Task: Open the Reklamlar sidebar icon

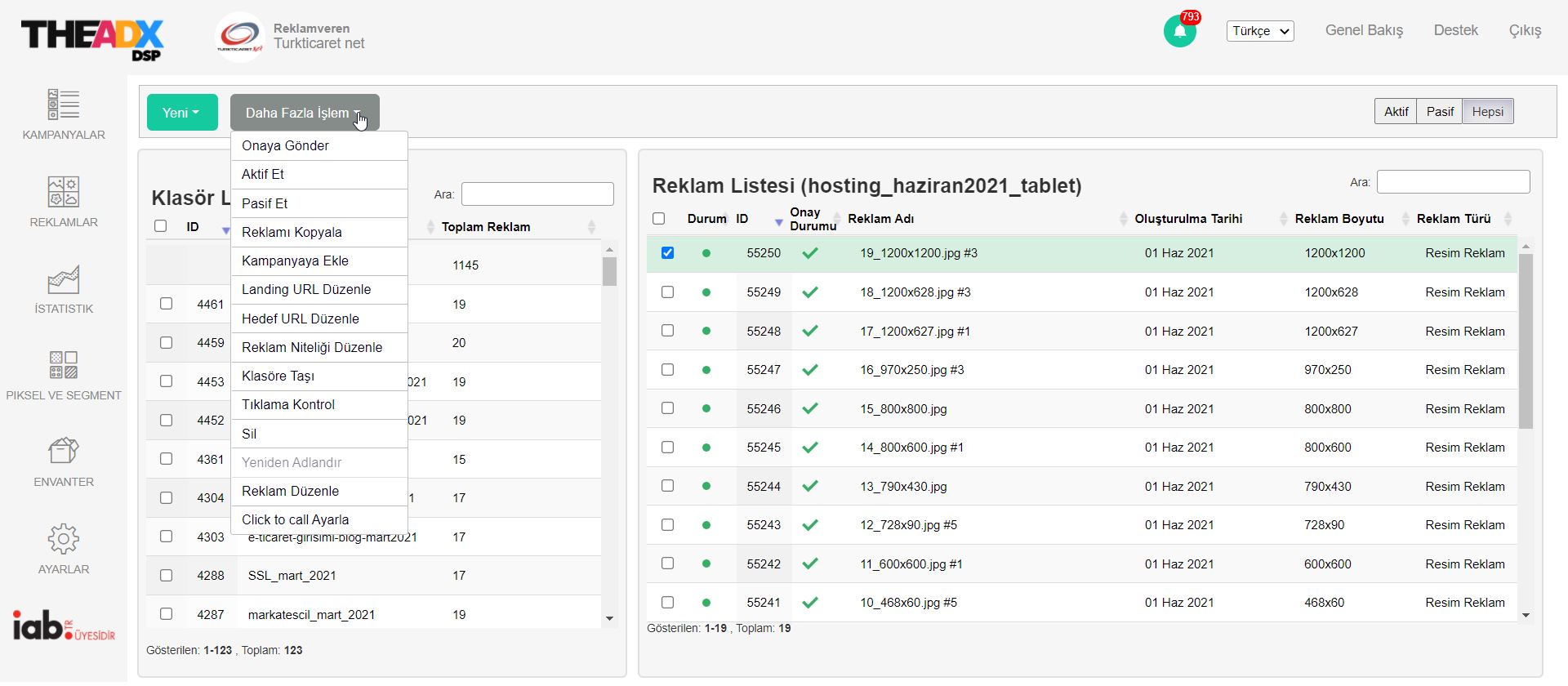Action: (x=64, y=192)
